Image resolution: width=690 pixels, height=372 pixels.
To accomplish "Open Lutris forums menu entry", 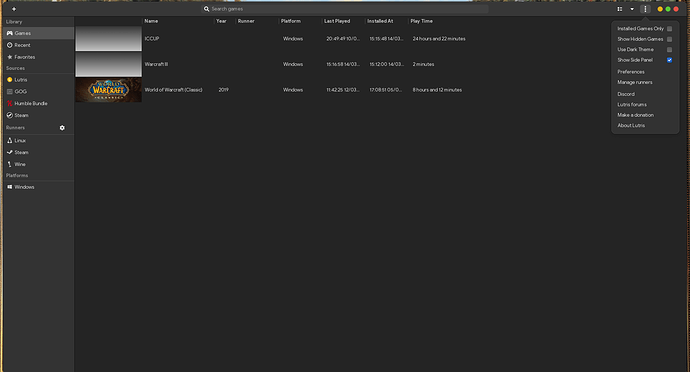I will point(632,105).
